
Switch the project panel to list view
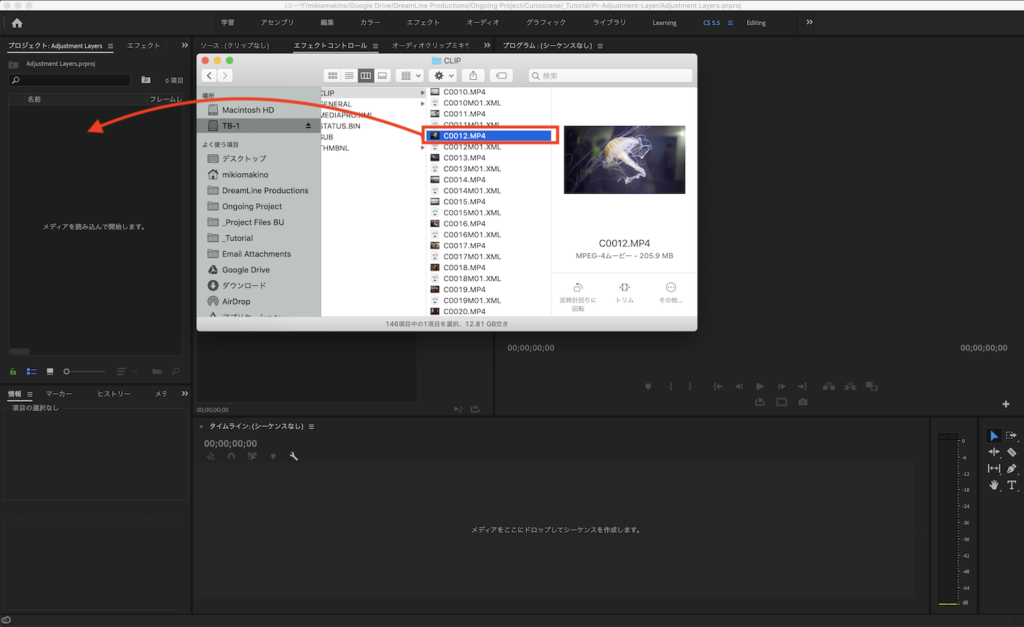[x=32, y=371]
